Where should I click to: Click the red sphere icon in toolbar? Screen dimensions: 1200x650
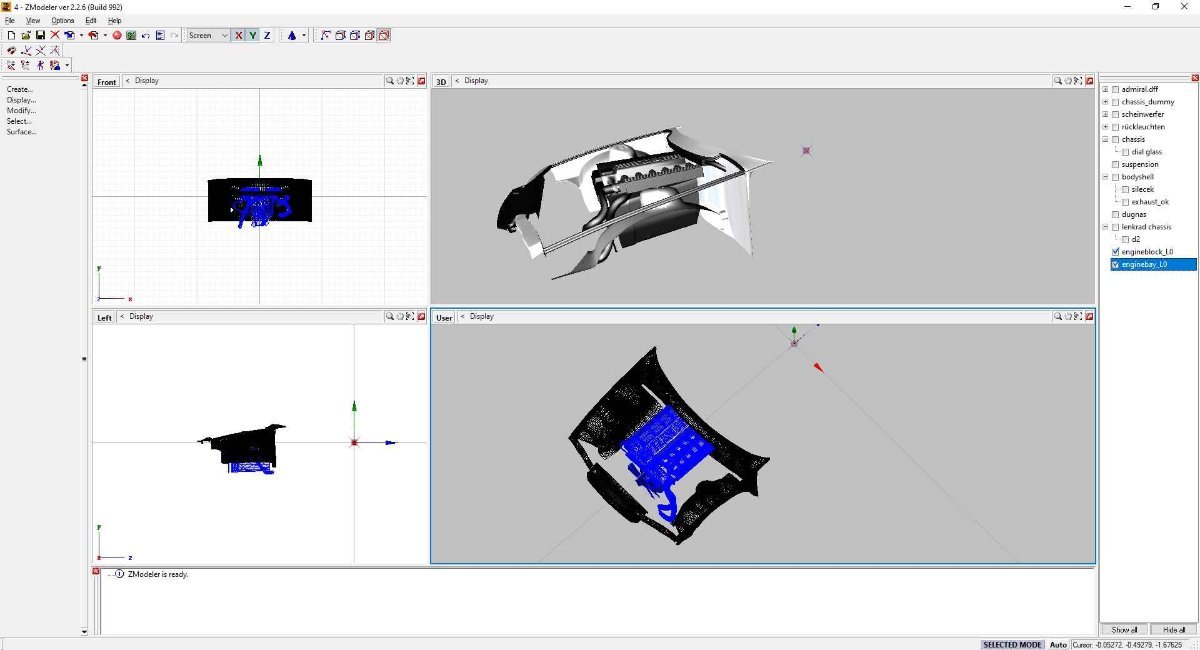[116, 35]
